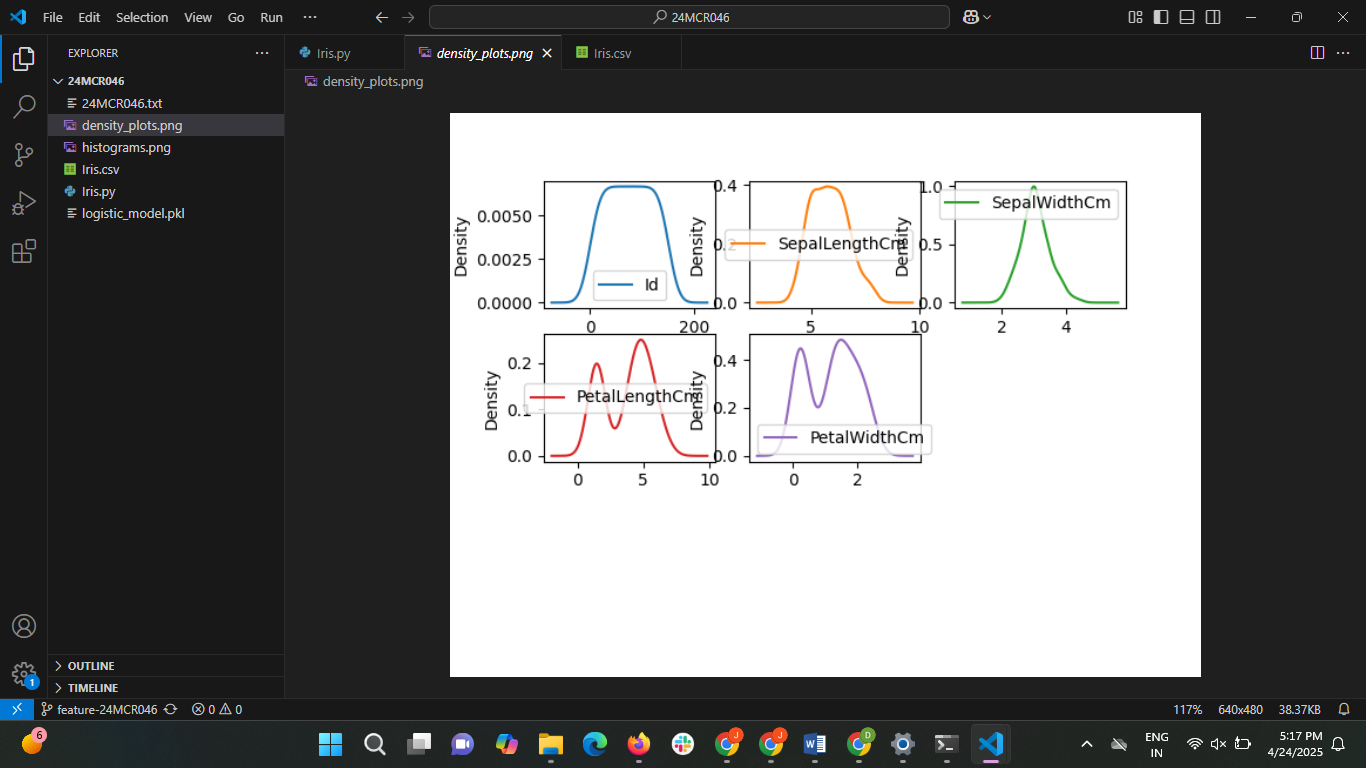Open the File menu
Screen dimensions: 1366x768
(53, 17)
